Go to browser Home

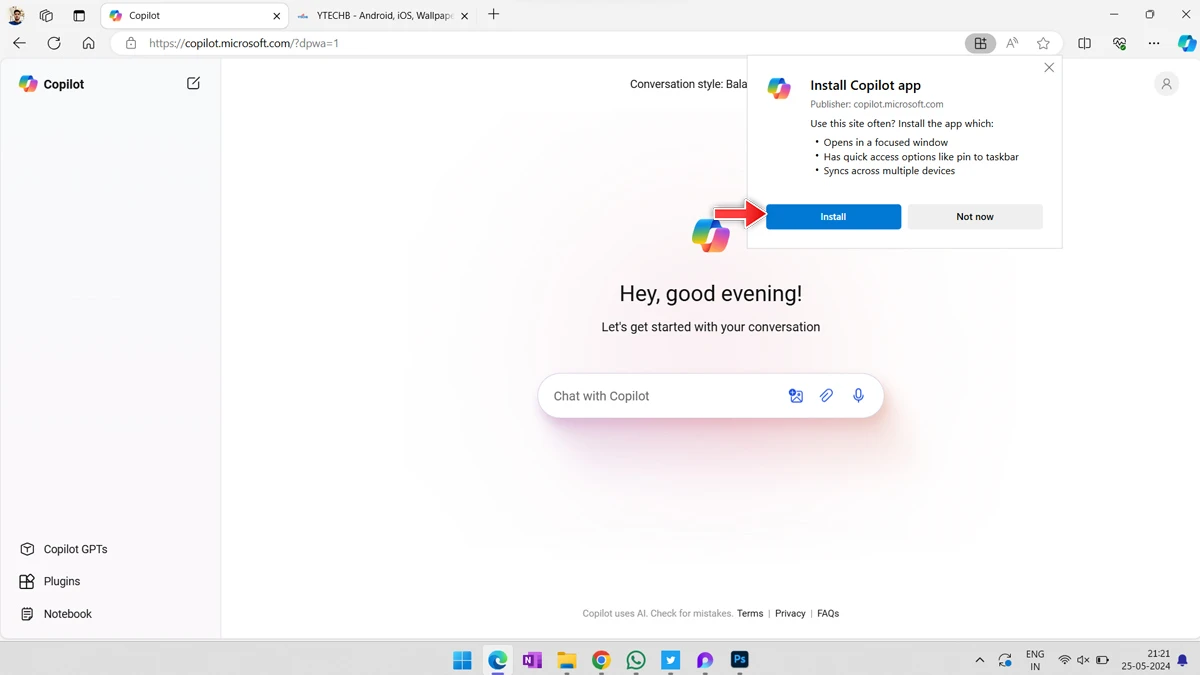[x=89, y=43]
